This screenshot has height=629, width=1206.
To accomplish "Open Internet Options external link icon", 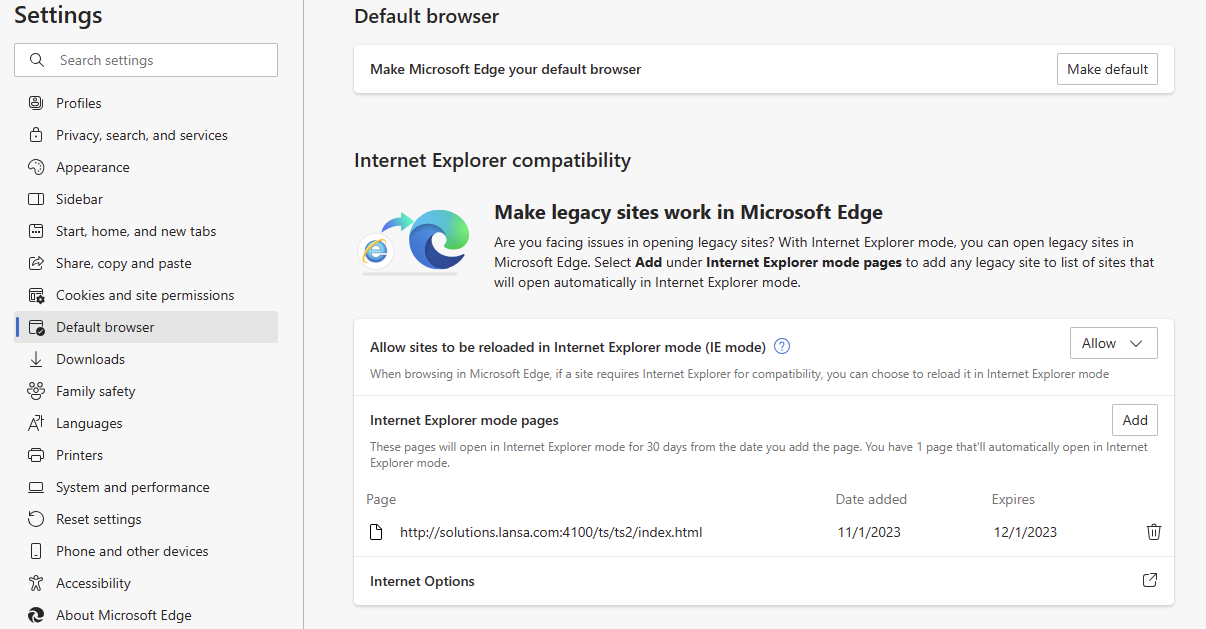I will point(1150,580).
